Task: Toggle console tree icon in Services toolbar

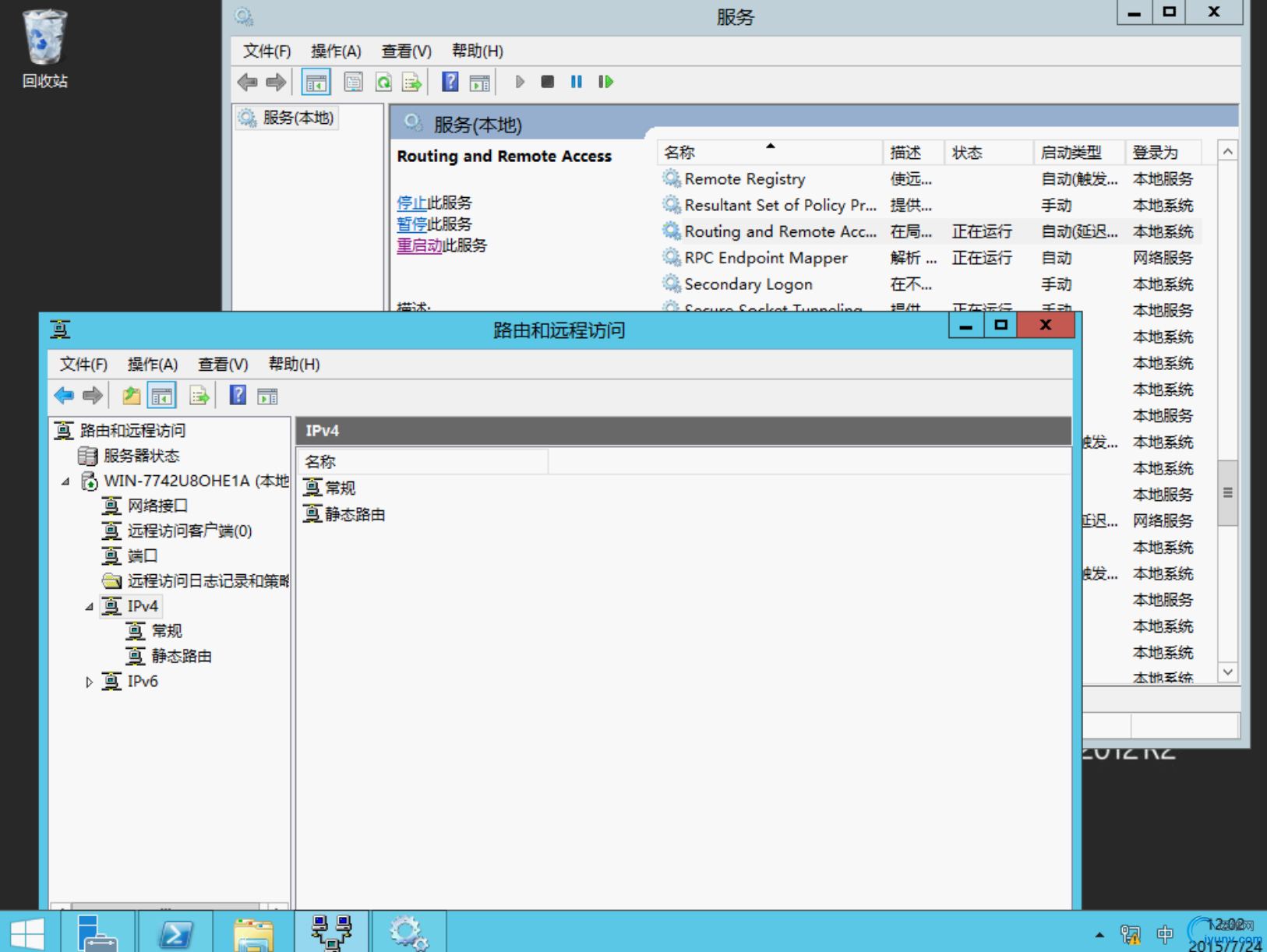Action: (316, 82)
